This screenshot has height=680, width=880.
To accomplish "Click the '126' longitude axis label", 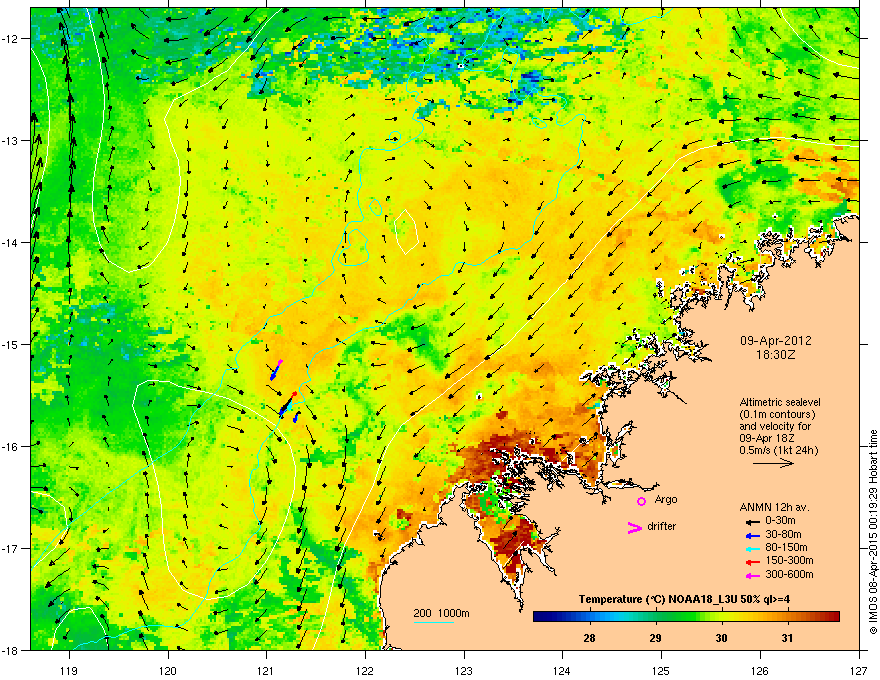I will point(760,670).
